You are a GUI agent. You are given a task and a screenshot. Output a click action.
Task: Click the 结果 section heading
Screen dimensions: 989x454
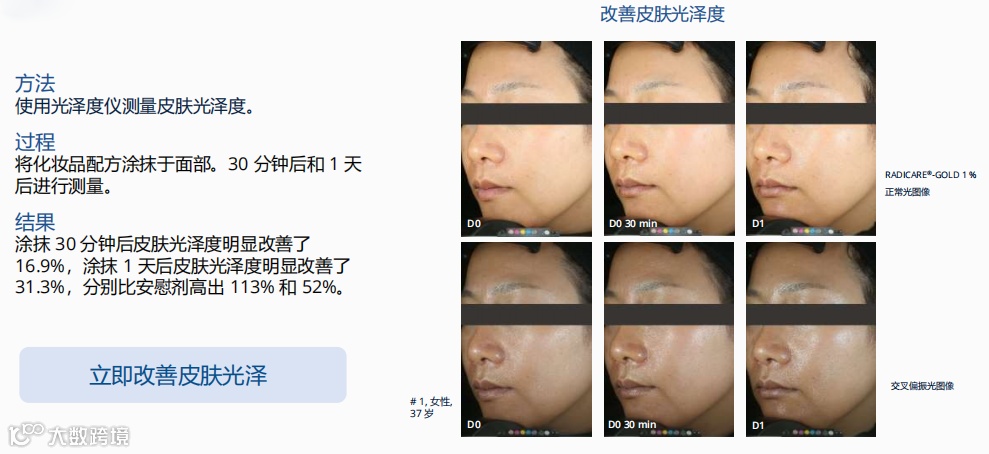click(35, 222)
